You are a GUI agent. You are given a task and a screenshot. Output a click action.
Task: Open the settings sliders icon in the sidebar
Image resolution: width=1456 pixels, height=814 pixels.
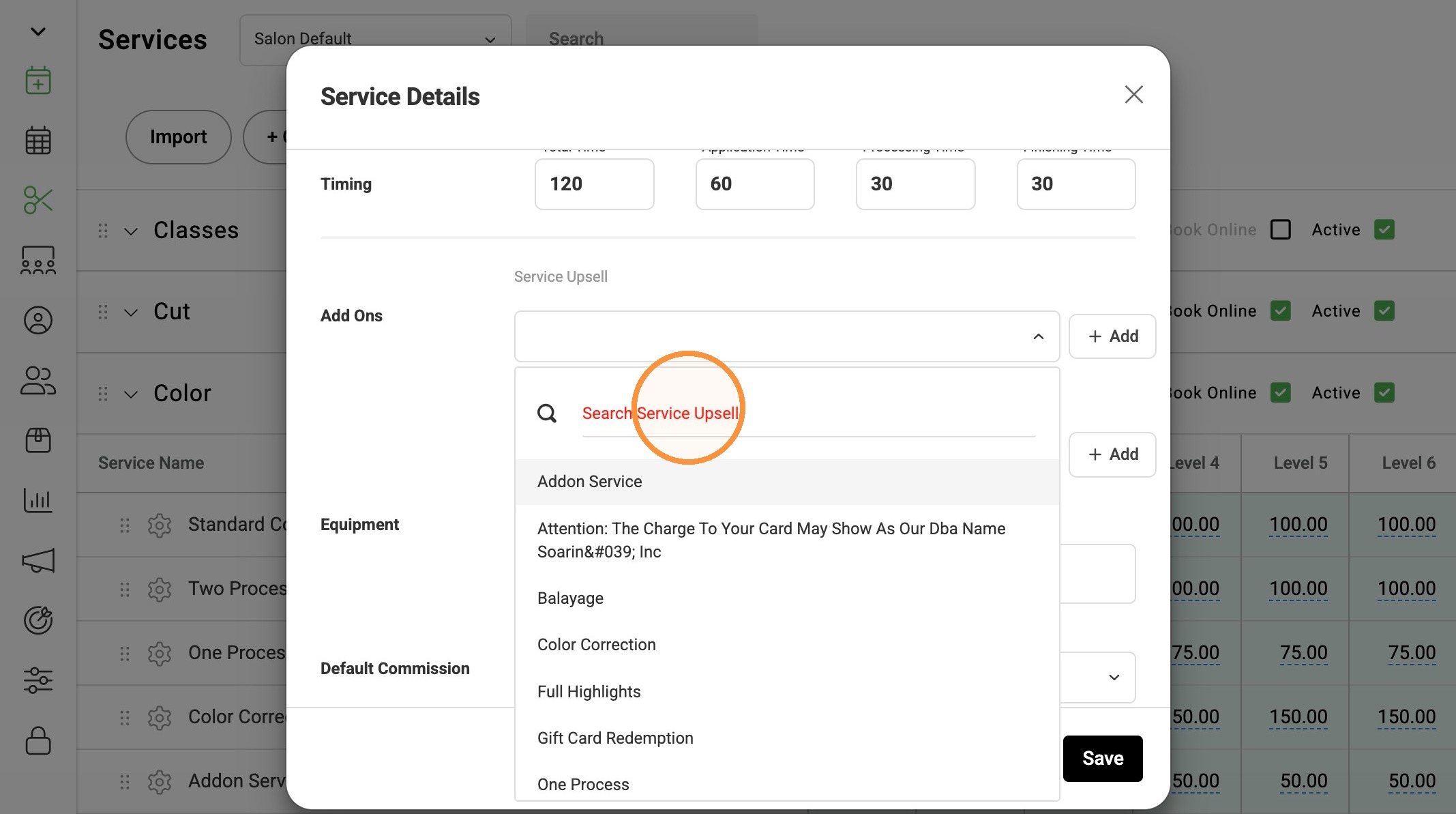tap(38, 680)
